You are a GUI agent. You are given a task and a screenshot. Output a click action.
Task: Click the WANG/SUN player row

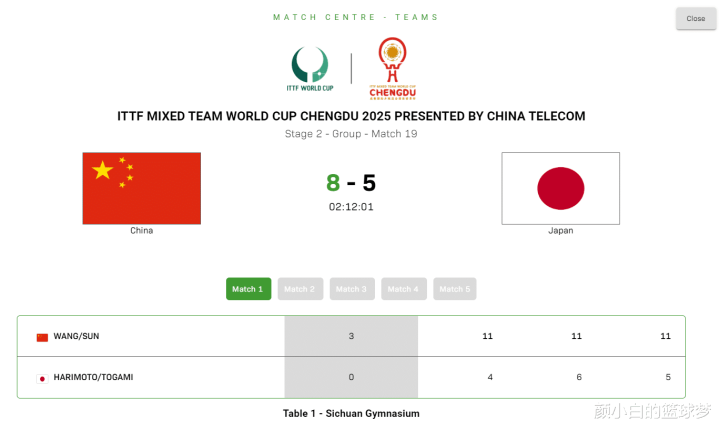(x=76, y=336)
